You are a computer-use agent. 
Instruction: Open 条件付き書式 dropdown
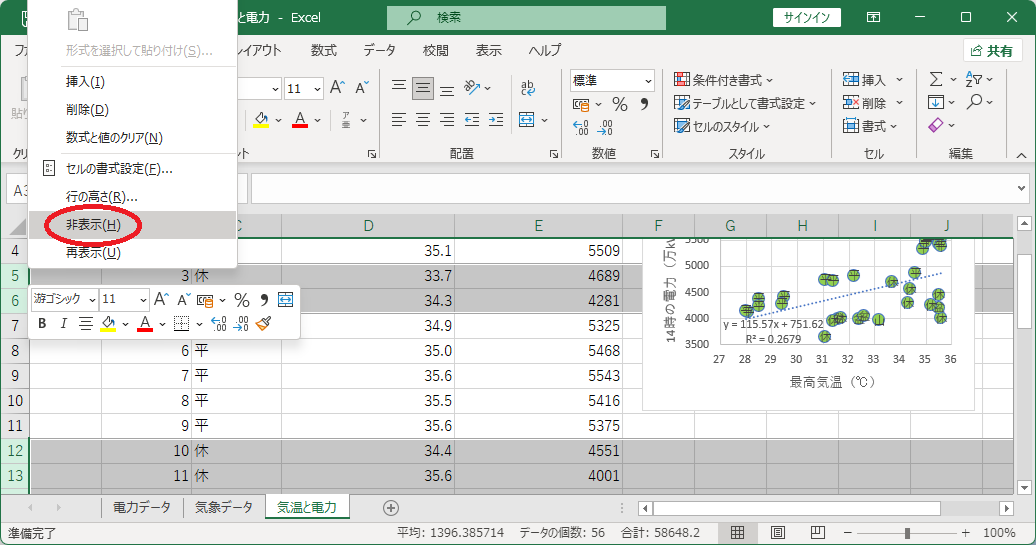[723, 80]
